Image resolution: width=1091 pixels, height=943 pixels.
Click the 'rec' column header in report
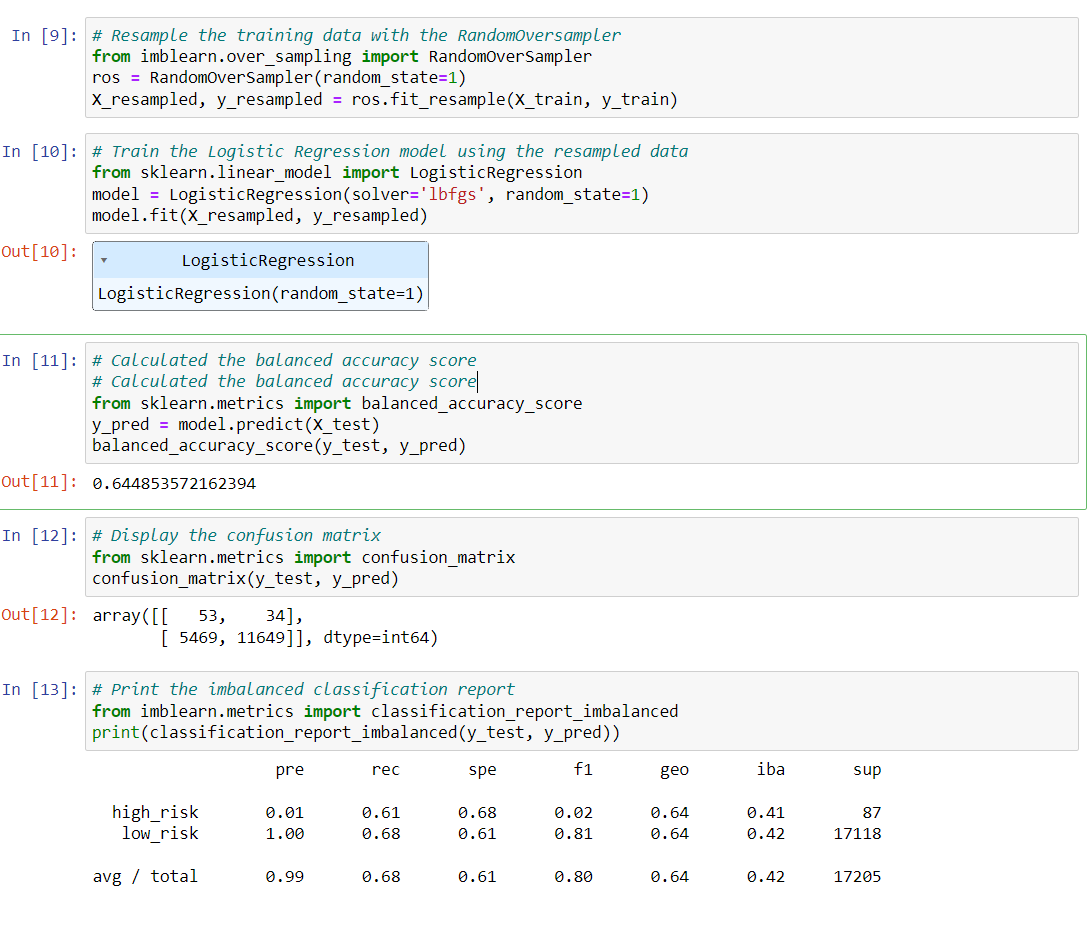coord(385,770)
